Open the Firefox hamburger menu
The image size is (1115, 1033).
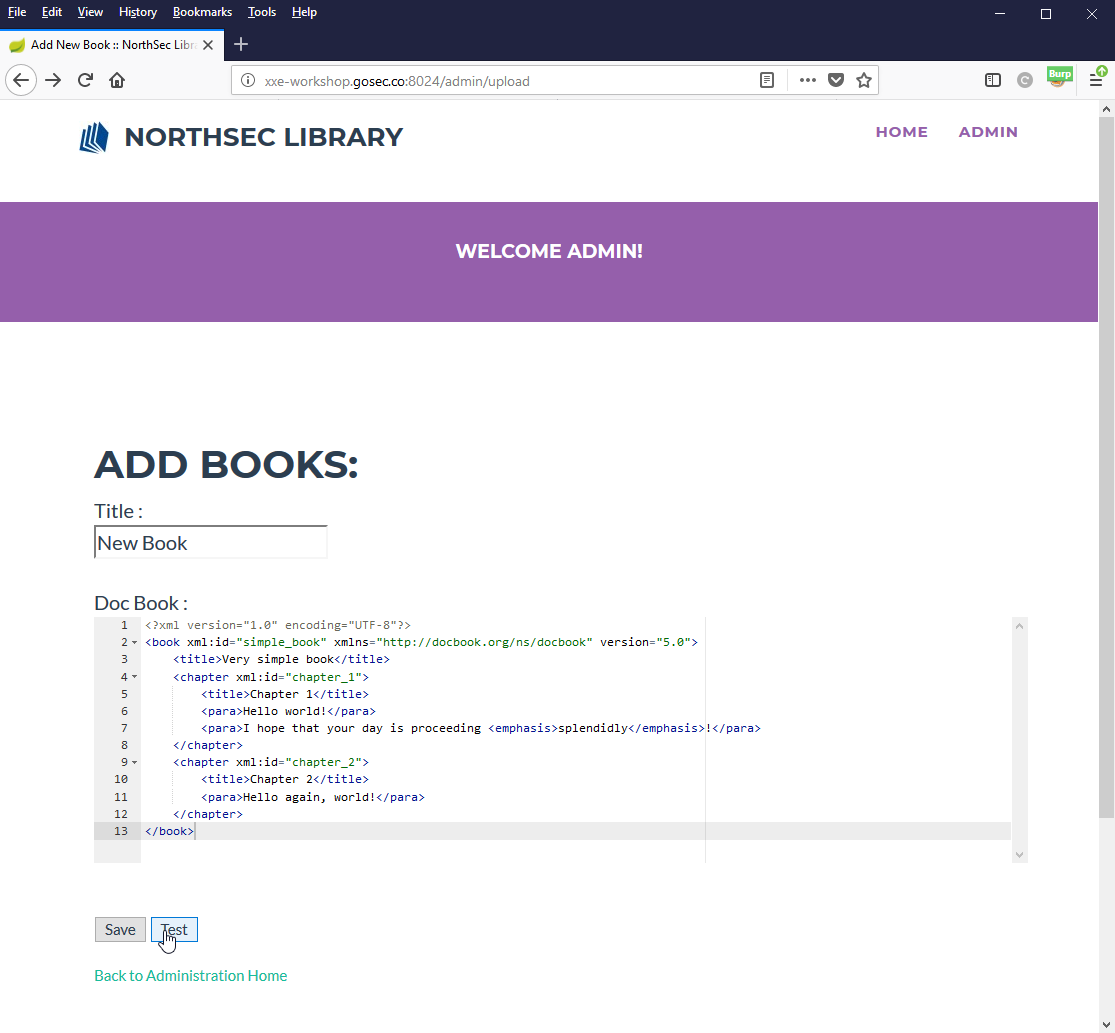pos(1096,81)
